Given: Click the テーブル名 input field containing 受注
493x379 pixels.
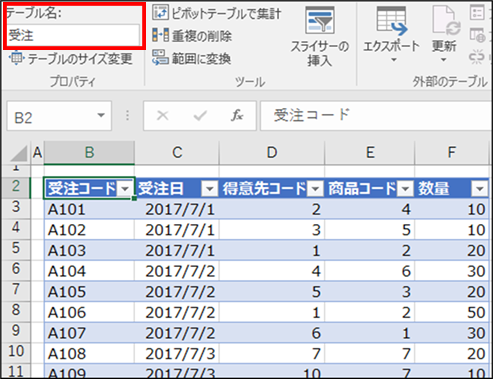Looking at the screenshot, I should coord(73,35).
